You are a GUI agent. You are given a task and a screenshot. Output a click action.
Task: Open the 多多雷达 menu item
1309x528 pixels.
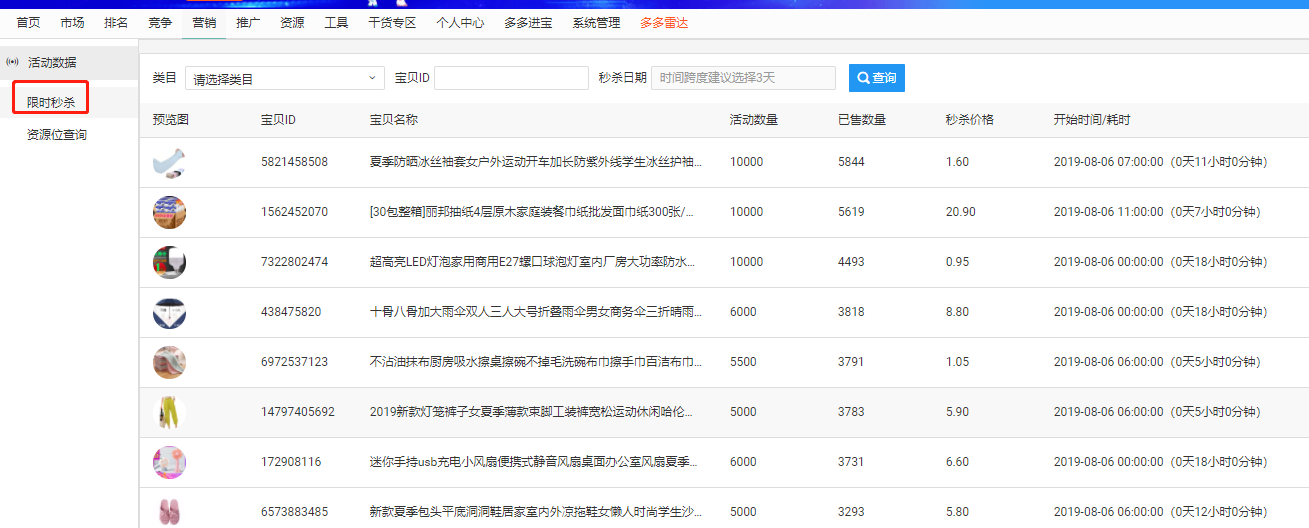point(664,22)
